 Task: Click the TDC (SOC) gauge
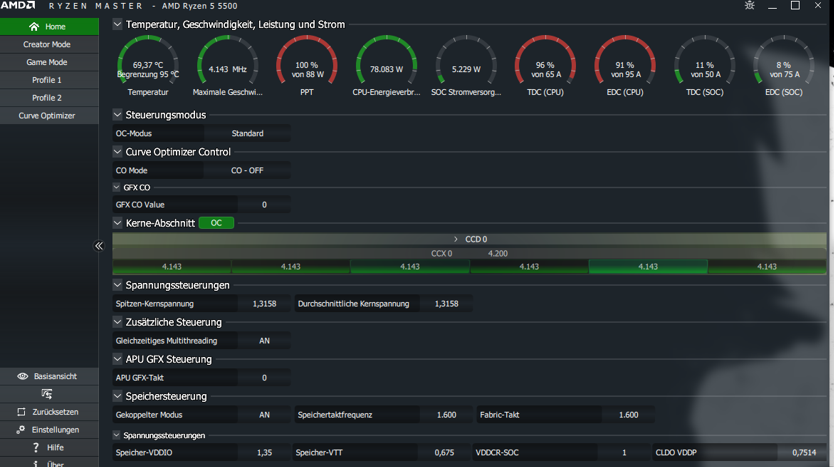click(705, 66)
